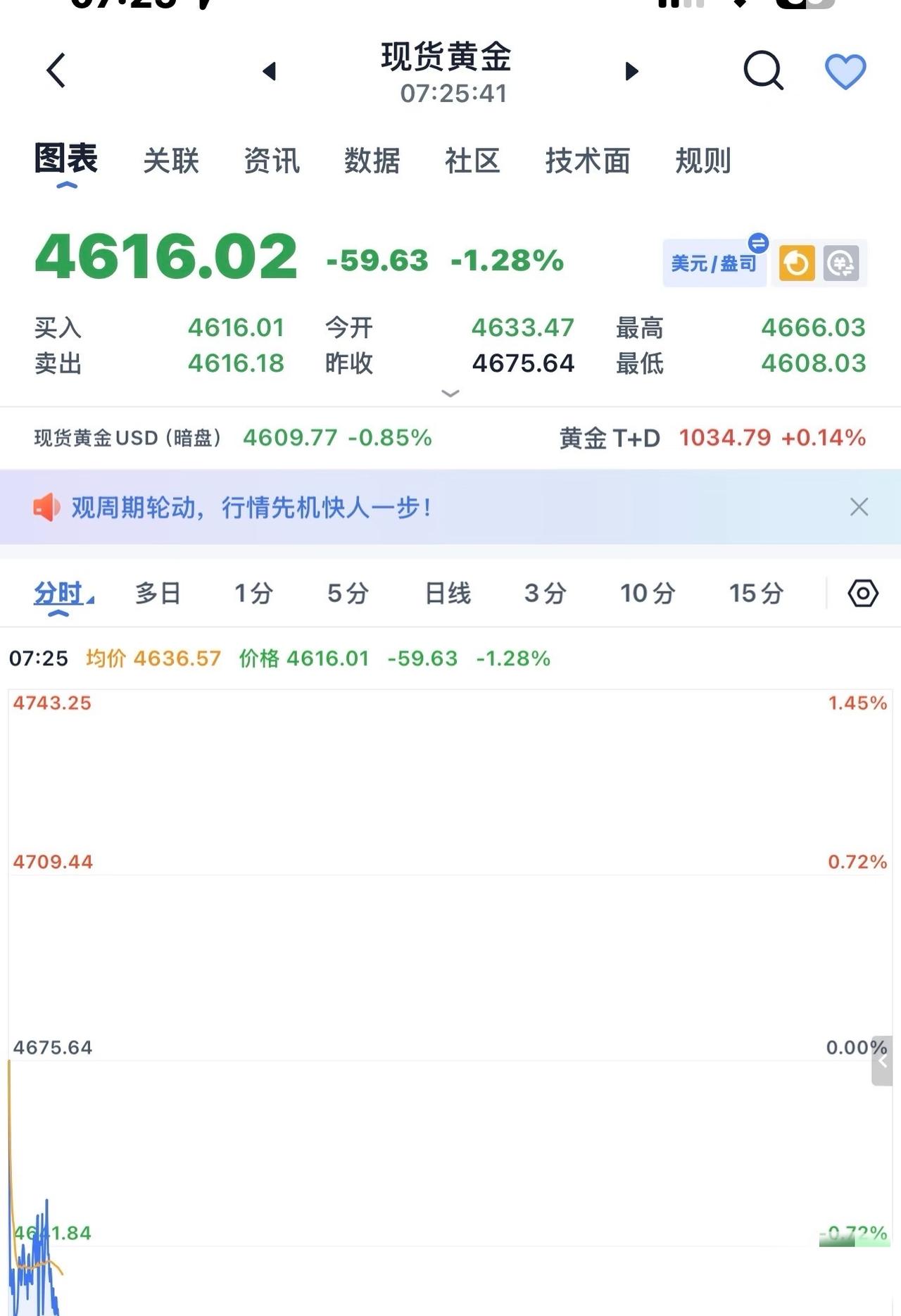Screen dimensions: 901x1316
Task: Open search with the magnifier icon
Action: 764,70
